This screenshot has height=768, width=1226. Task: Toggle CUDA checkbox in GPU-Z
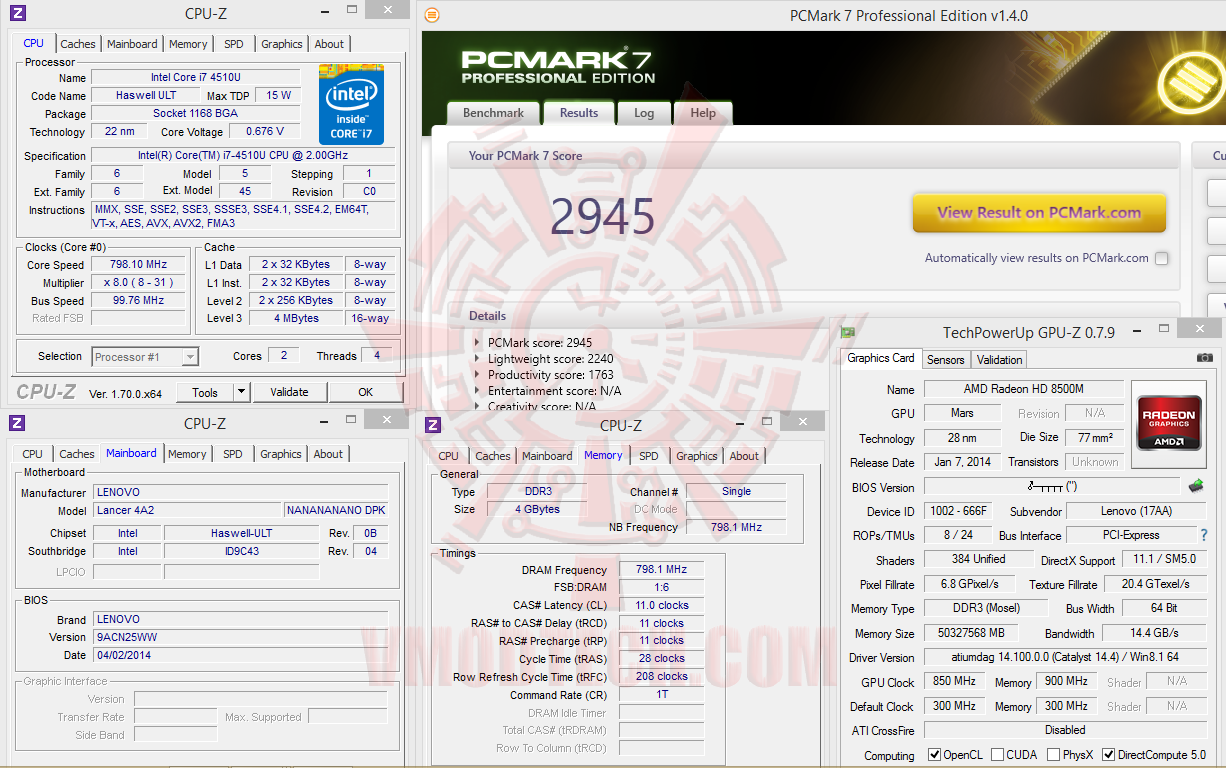pos(998,755)
